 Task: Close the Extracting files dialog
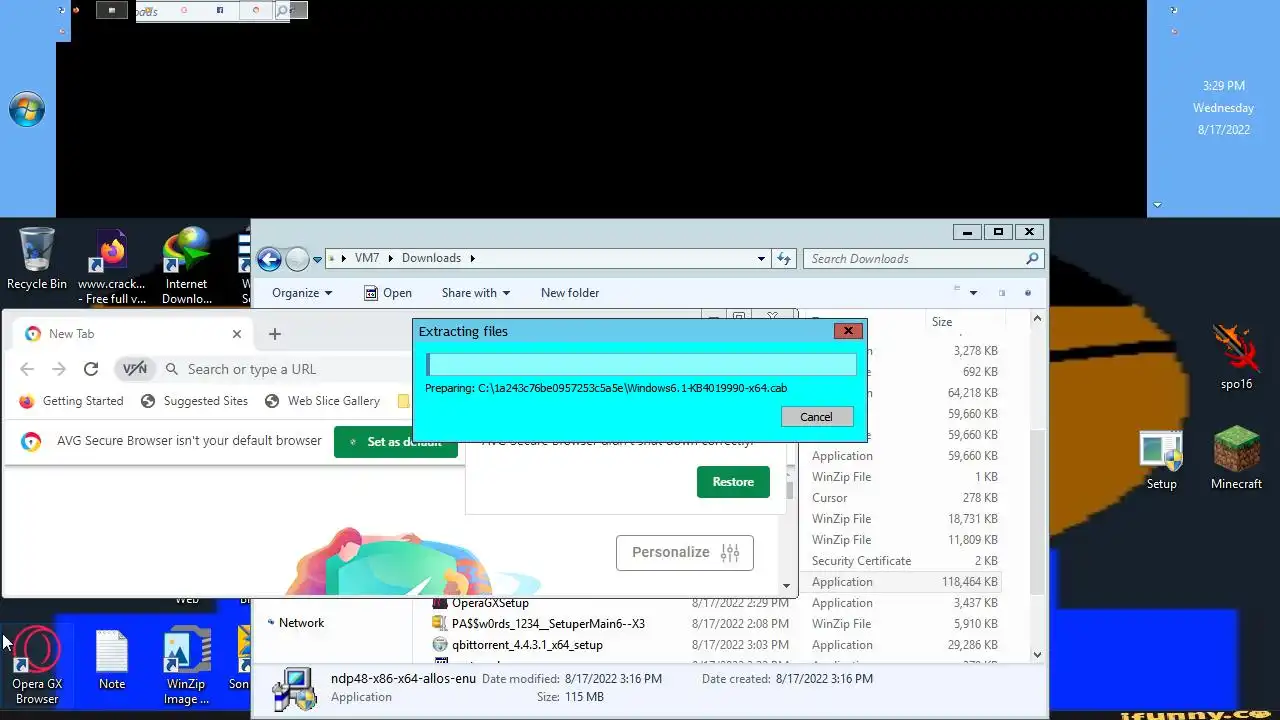click(x=848, y=331)
